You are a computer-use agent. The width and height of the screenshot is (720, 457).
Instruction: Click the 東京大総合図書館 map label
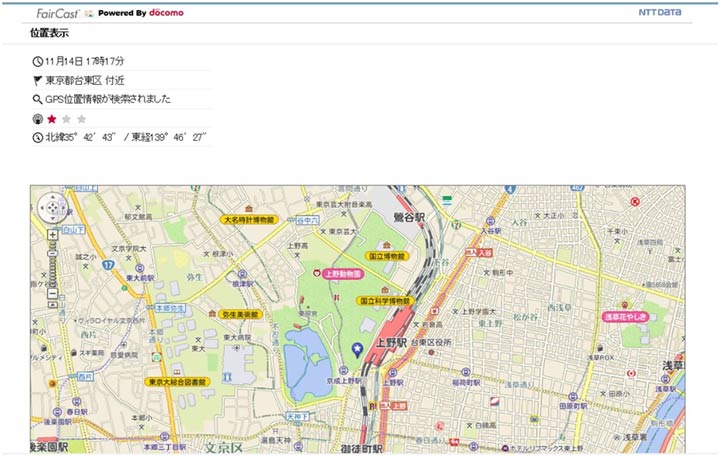[x=177, y=381]
